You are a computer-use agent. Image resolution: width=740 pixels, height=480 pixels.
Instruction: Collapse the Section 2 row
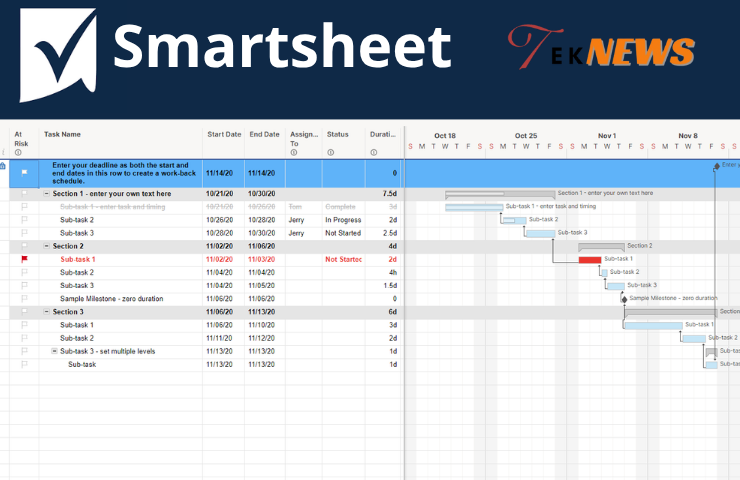pos(46,246)
